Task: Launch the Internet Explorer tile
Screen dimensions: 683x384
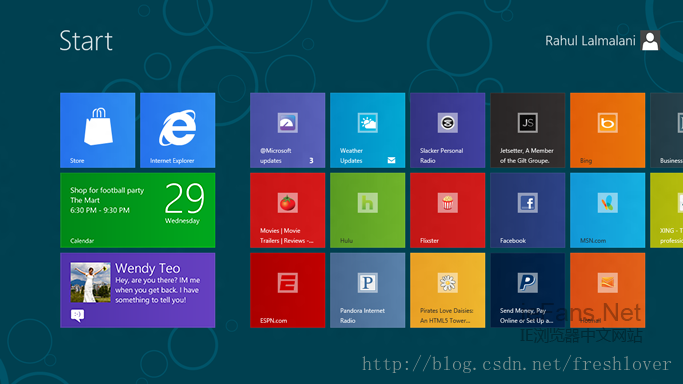Action: point(178,130)
